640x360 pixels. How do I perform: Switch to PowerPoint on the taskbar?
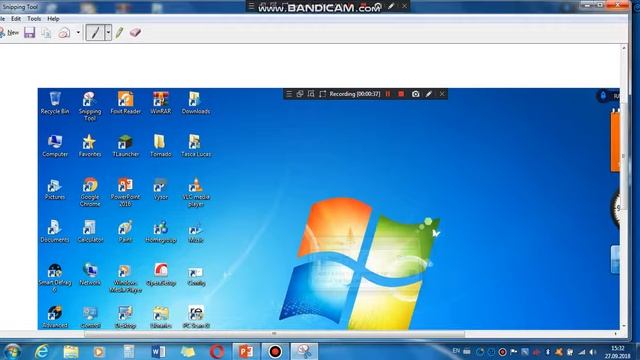tap(246, 351)
